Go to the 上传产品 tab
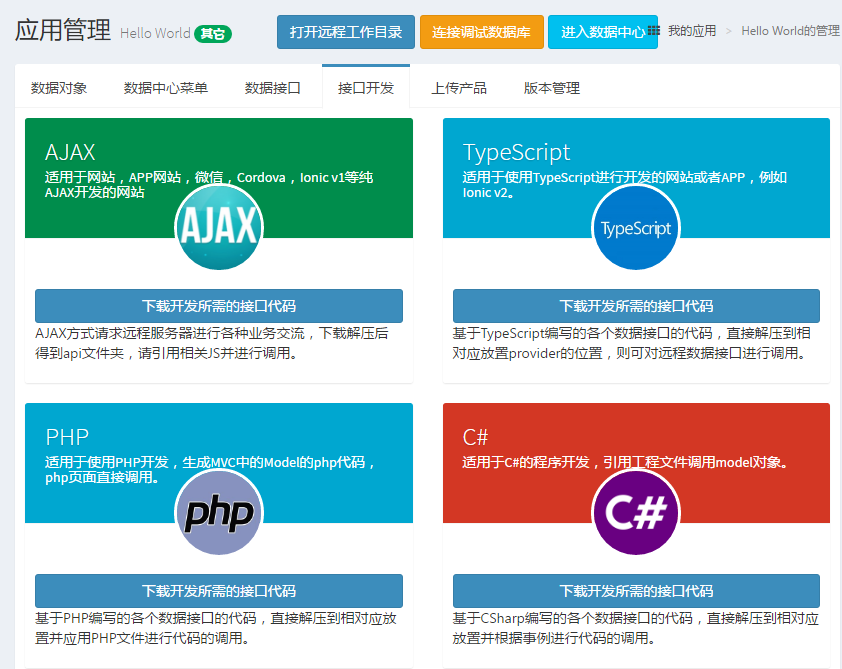The height and width of the screenshot is (669, 842). [x=459, y=88]
